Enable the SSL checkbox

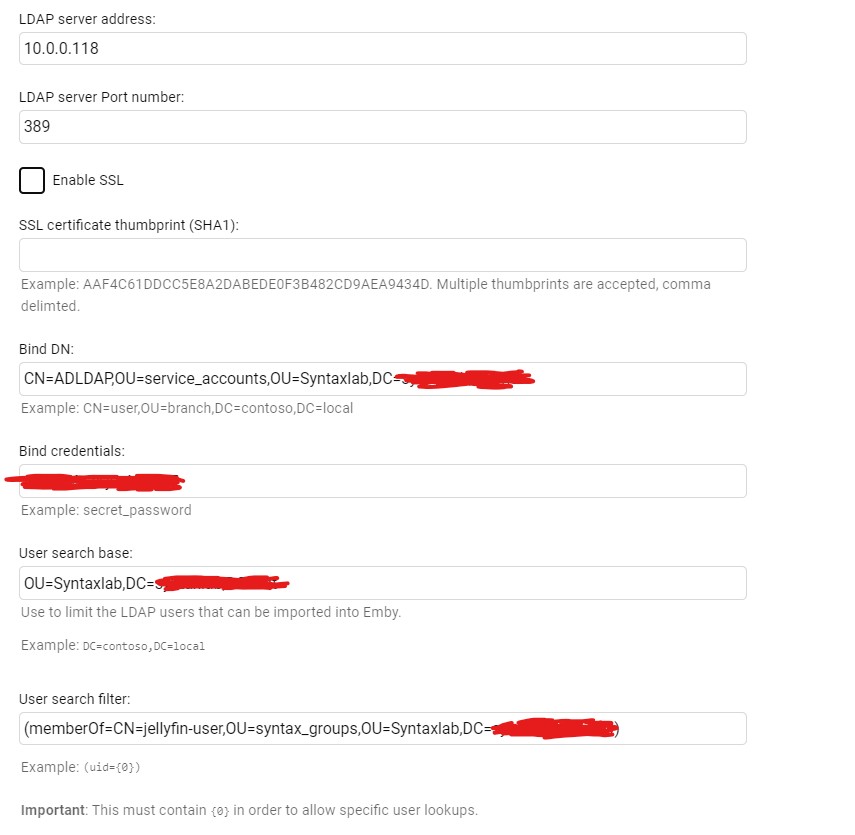(x=32, y=181)
